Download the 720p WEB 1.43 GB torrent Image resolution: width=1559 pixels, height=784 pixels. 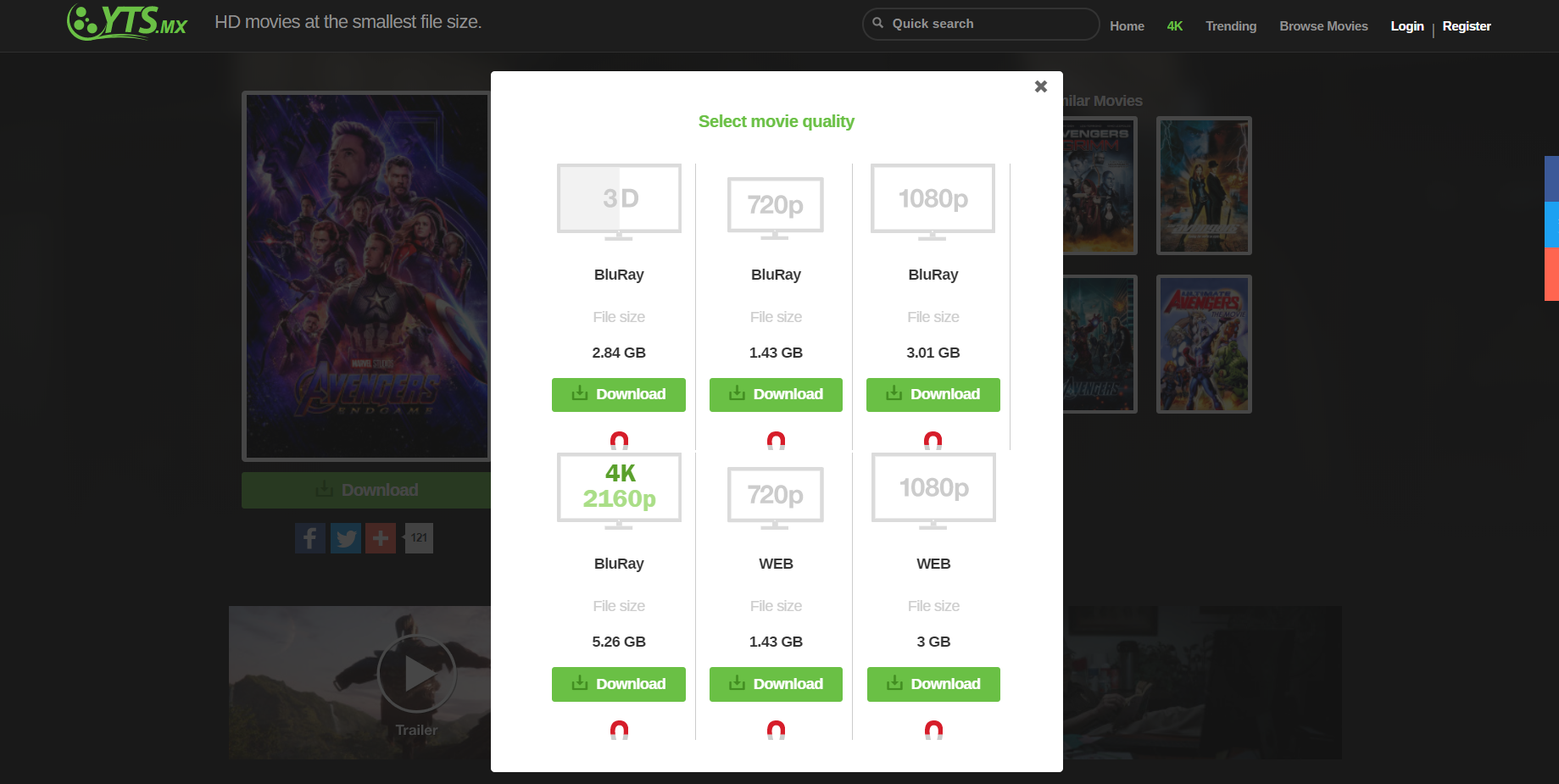coord(776,684)
